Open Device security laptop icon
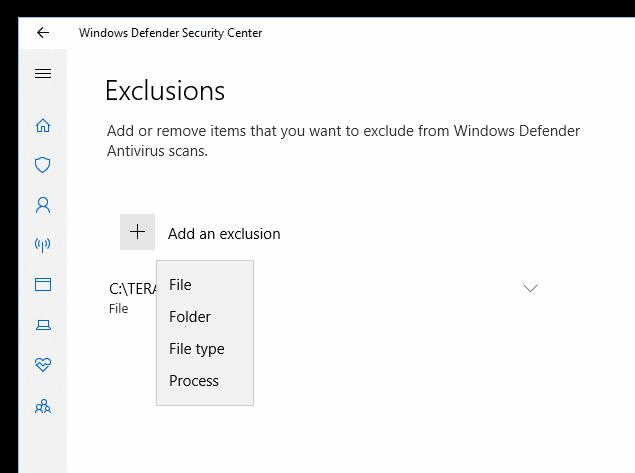 pyautogui.click(x=42, y=325)
